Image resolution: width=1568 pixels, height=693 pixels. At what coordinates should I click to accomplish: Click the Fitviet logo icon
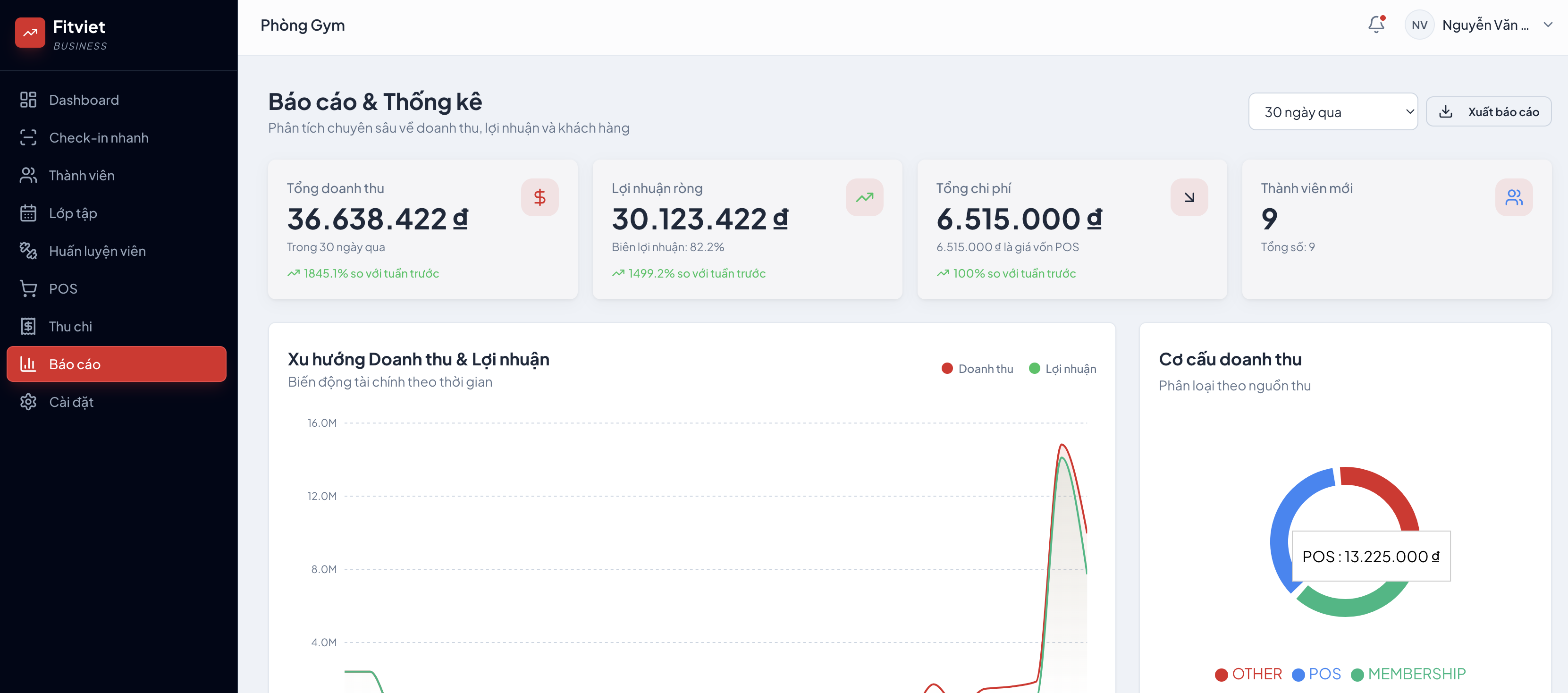30,33
